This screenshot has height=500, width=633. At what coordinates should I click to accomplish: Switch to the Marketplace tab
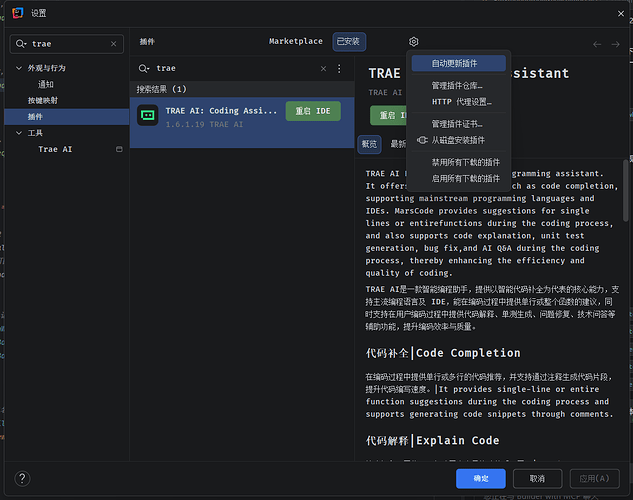pos(296,41)
